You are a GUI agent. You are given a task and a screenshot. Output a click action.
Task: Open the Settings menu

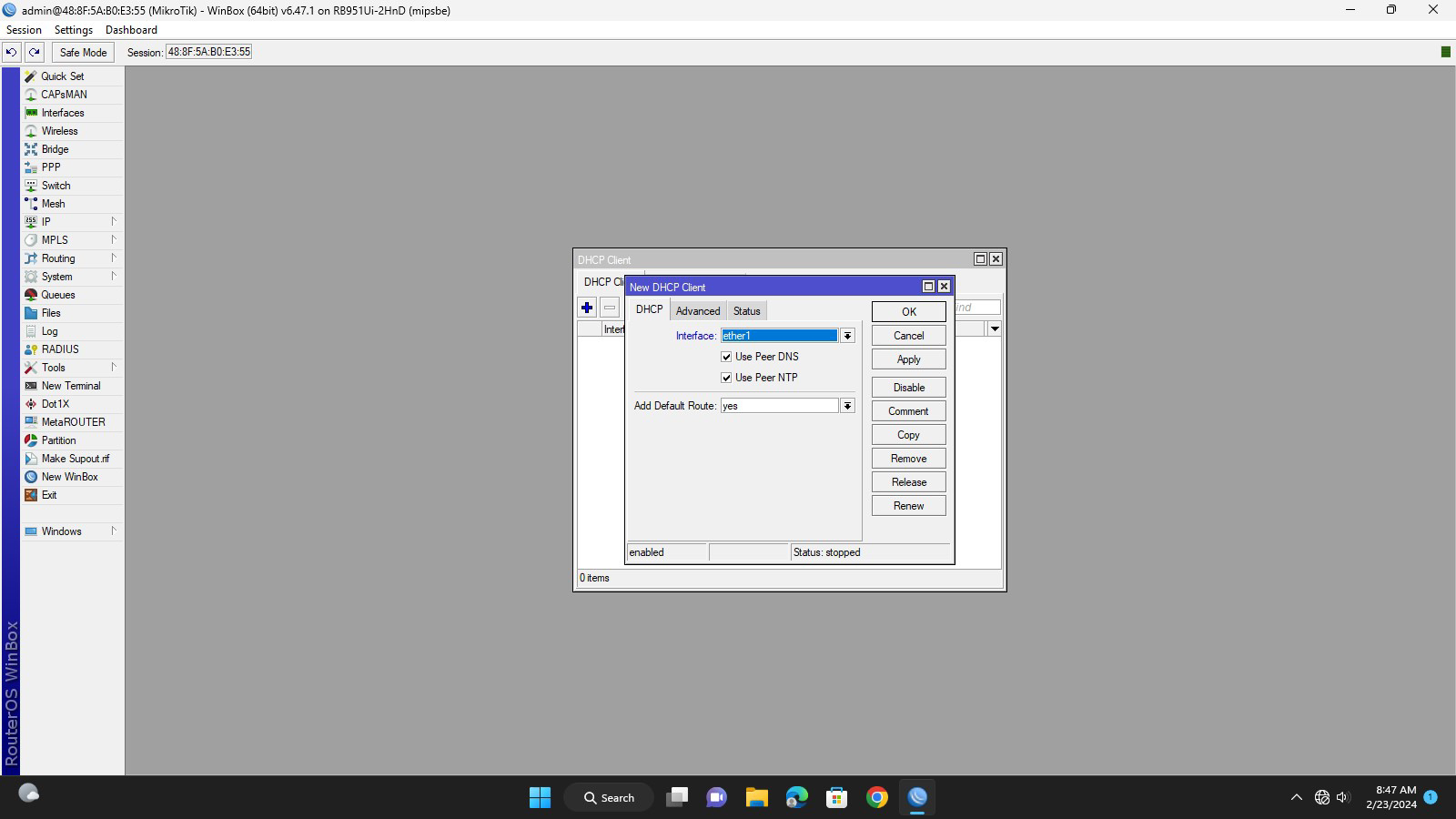74,30
